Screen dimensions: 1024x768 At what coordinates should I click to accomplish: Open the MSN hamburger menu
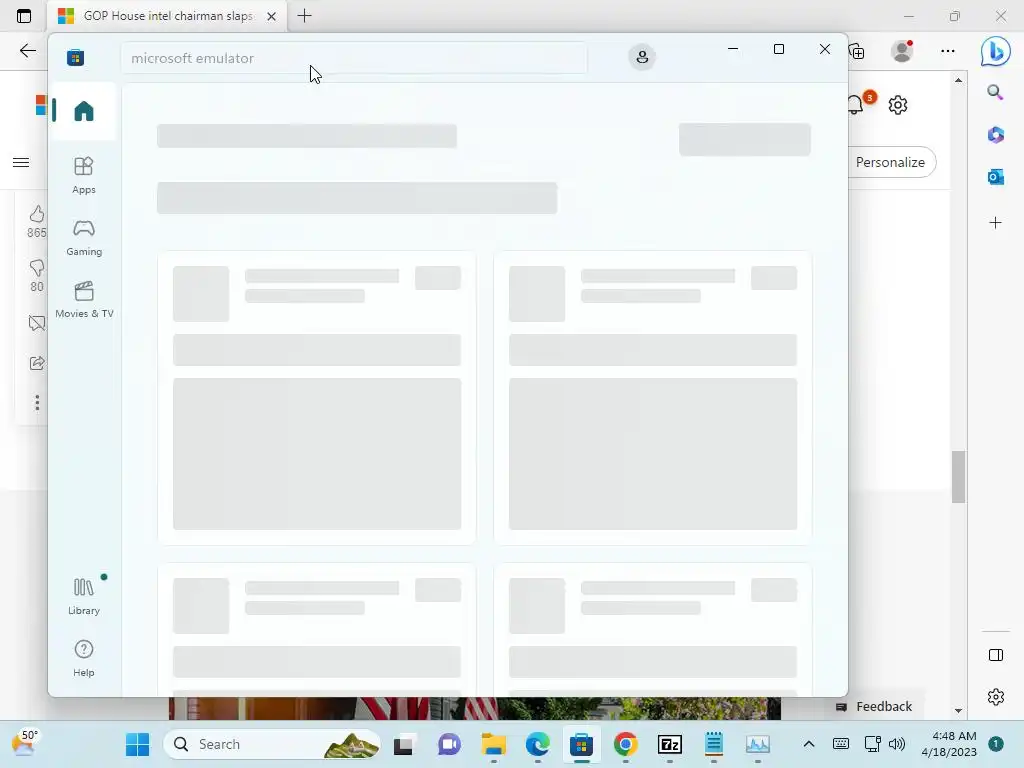pos(21,163)
